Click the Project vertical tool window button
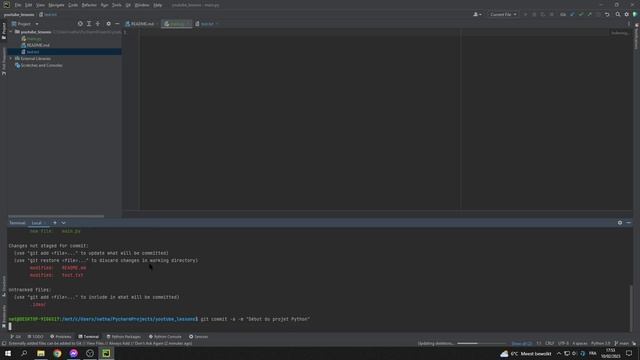Viewport: 640px width, 360px height. (4, 31)
